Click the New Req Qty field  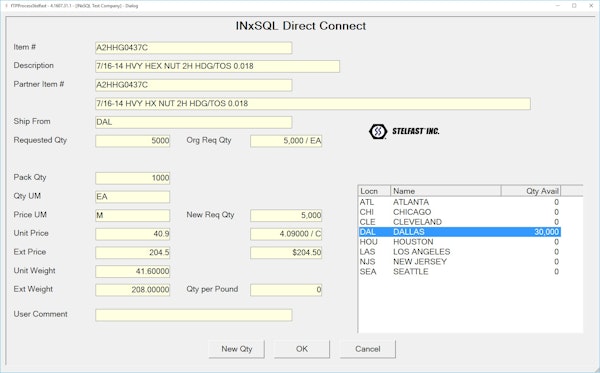286,215
